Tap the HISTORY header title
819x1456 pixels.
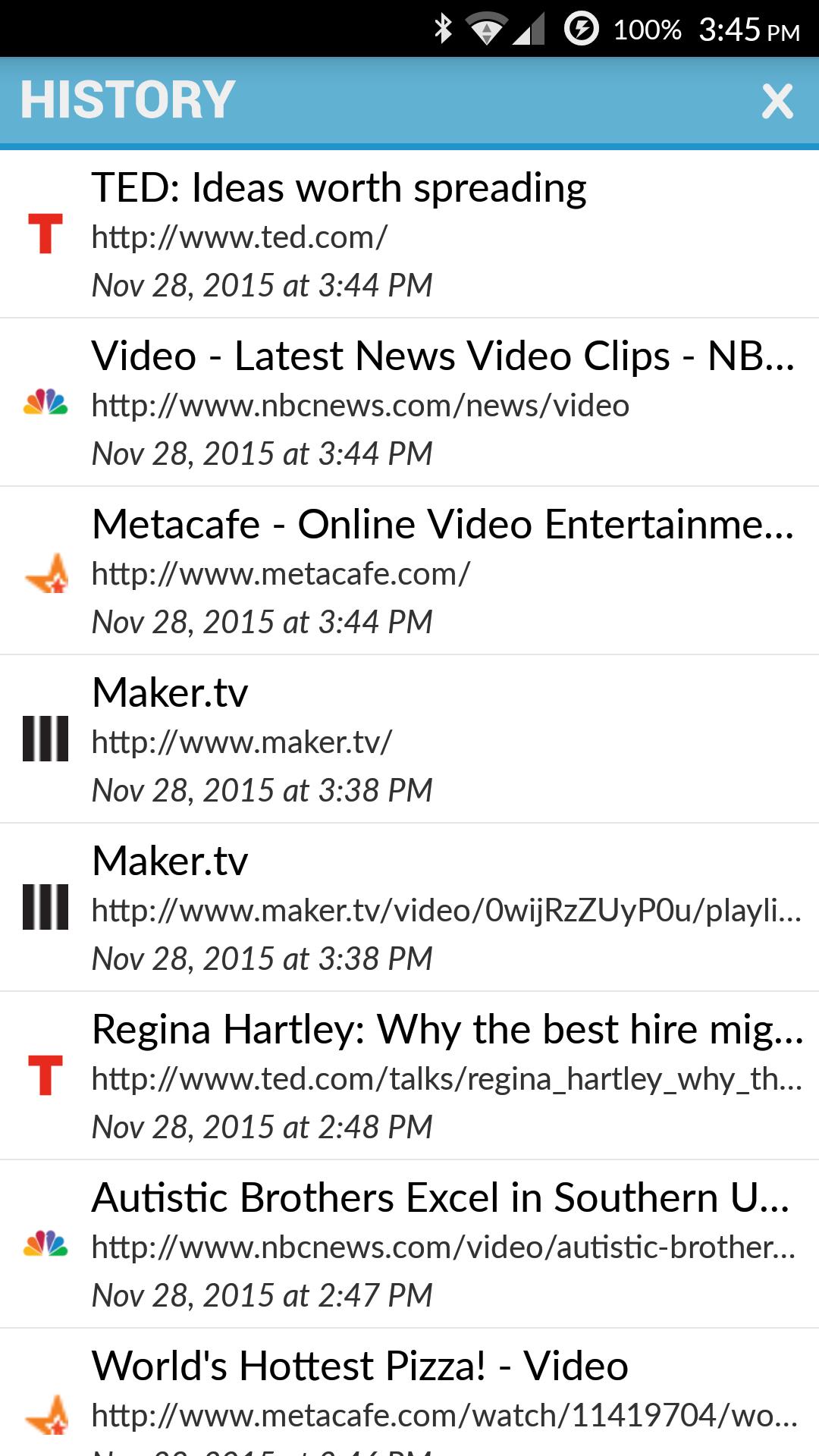coord(127,100)
